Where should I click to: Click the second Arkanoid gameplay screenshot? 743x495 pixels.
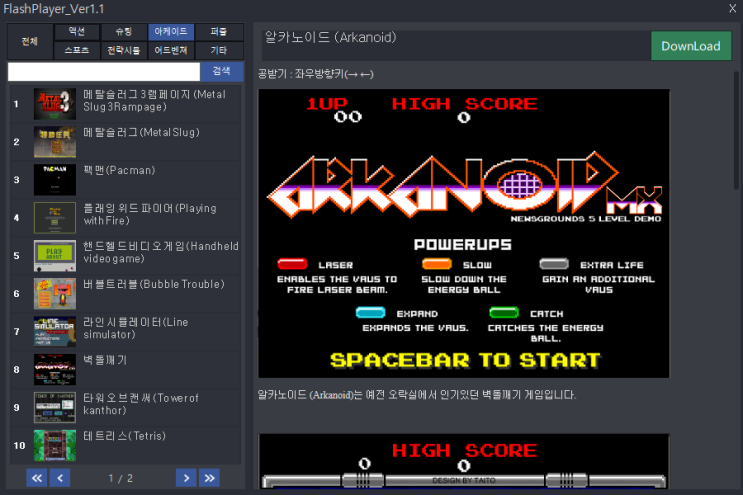(464, 461)
